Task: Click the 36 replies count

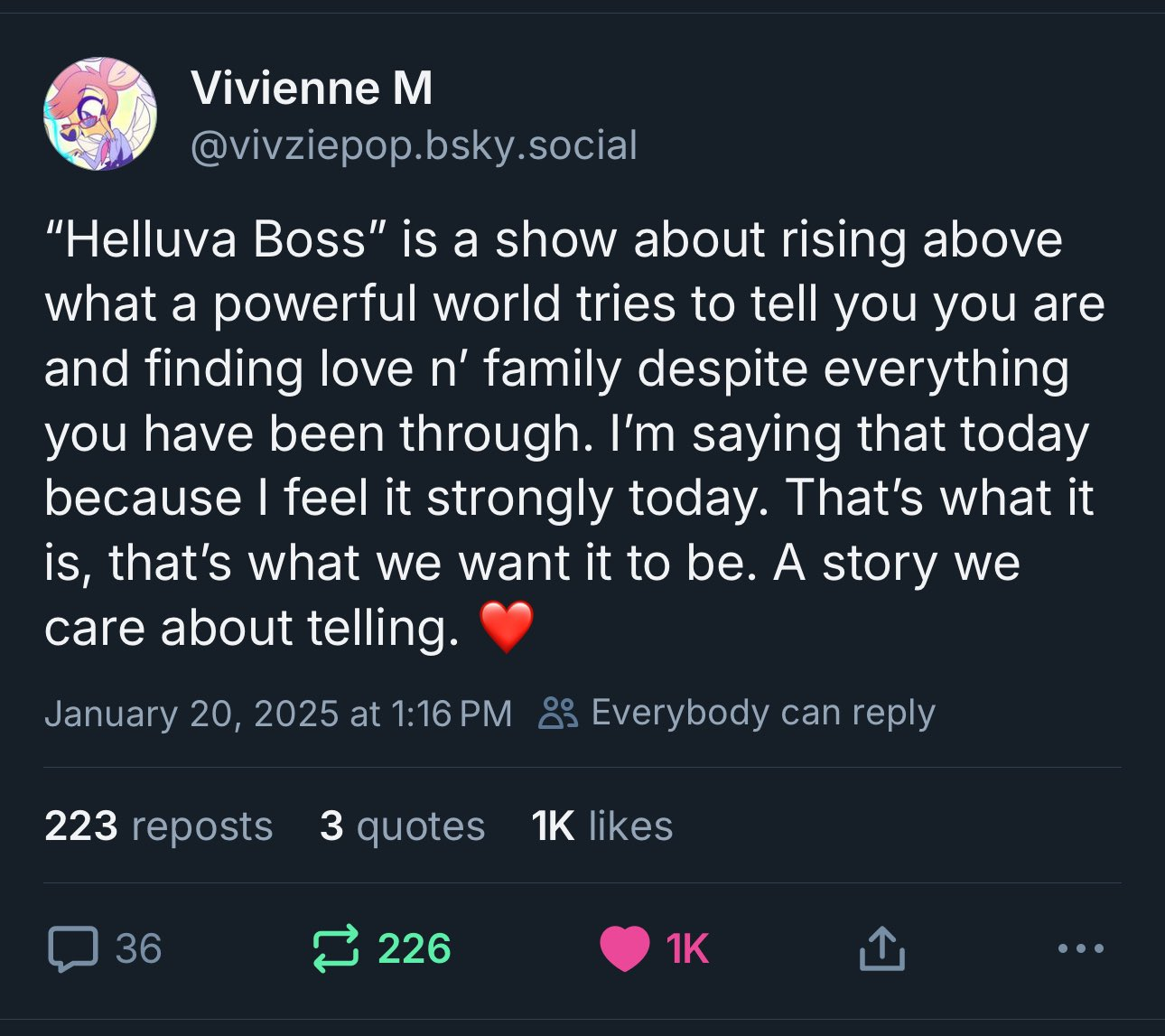Action: [139, 949]
